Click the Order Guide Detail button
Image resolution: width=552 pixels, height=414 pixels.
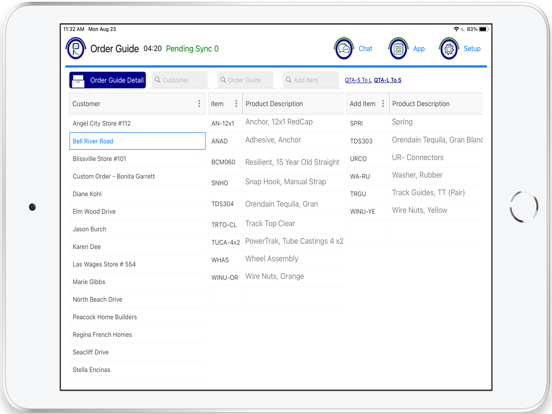pos(107,80)
